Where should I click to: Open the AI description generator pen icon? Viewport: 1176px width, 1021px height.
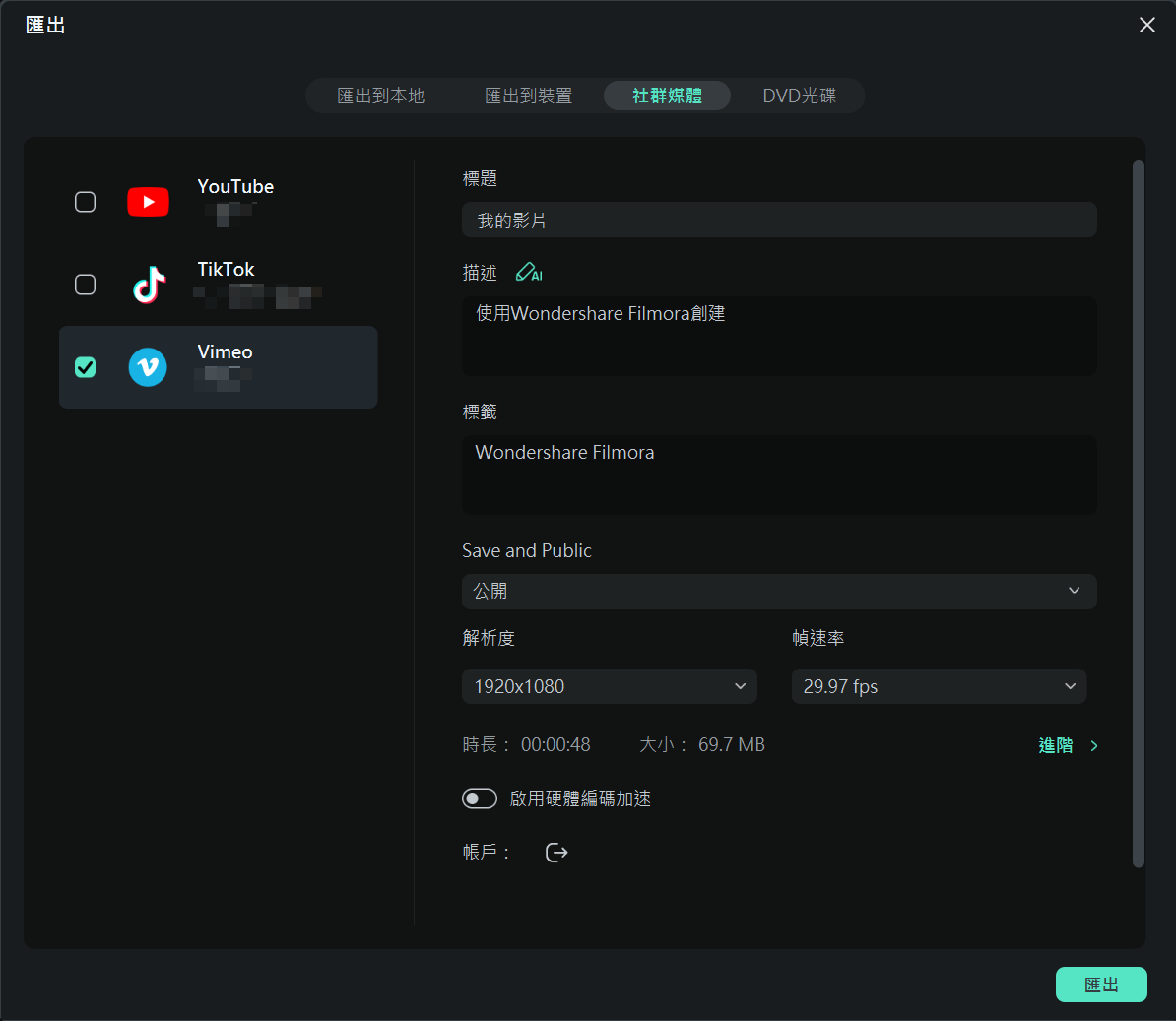click(x=529, y=272)
